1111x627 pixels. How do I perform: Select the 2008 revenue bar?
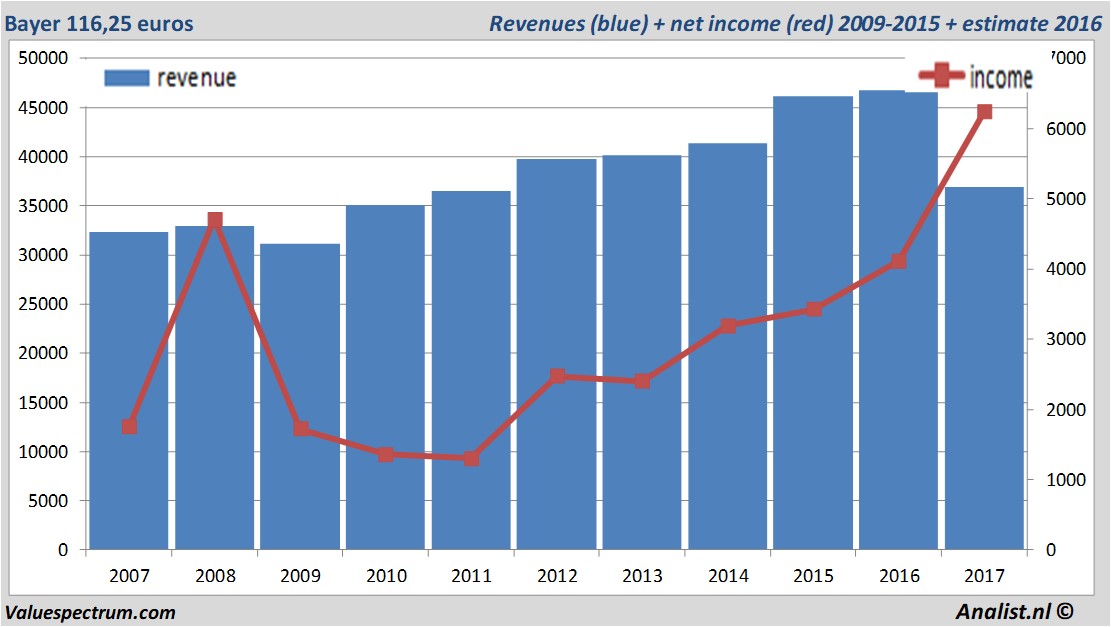click(215, 388)
